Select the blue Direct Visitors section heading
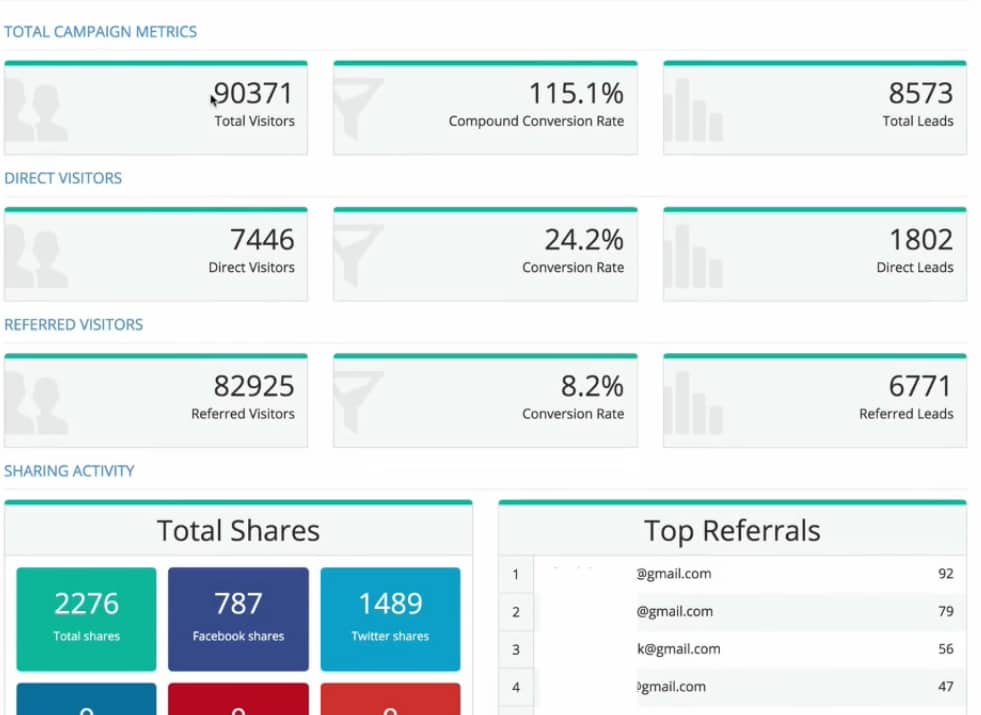981x715 pixels. 63,178
